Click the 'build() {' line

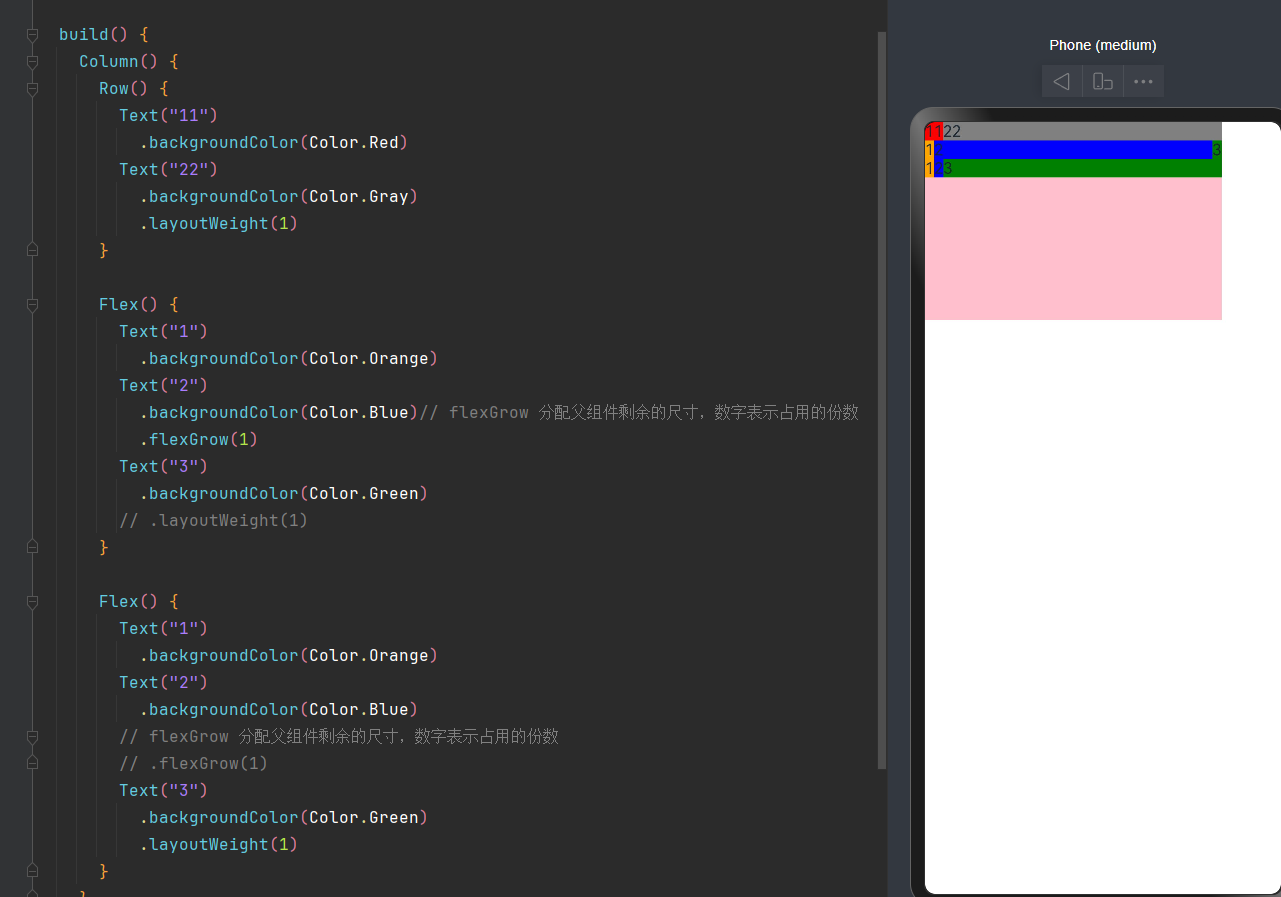(x=104, y=35)
